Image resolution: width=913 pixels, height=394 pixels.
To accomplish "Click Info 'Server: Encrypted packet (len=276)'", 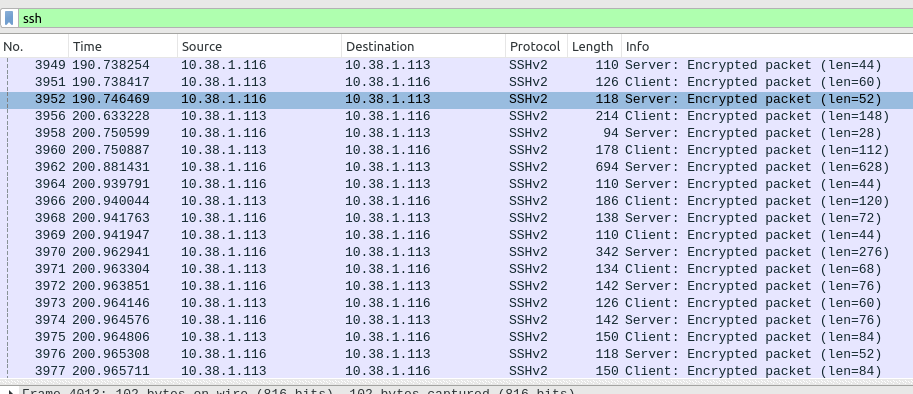I will [757, 252].
